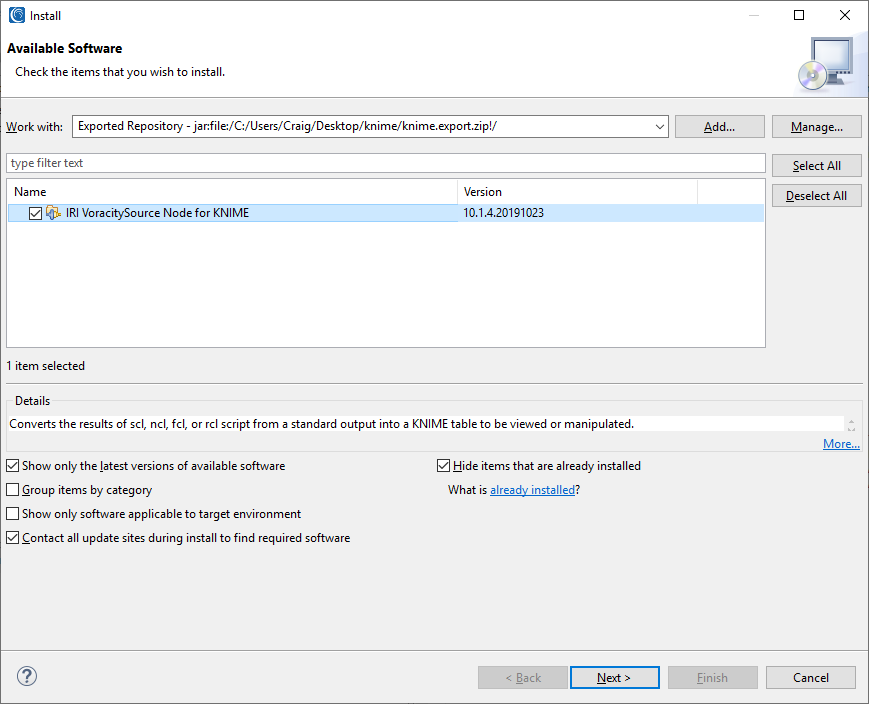Open the More... details link
The height and width of the screenshot is (704, 869).
tap(841, 444)
